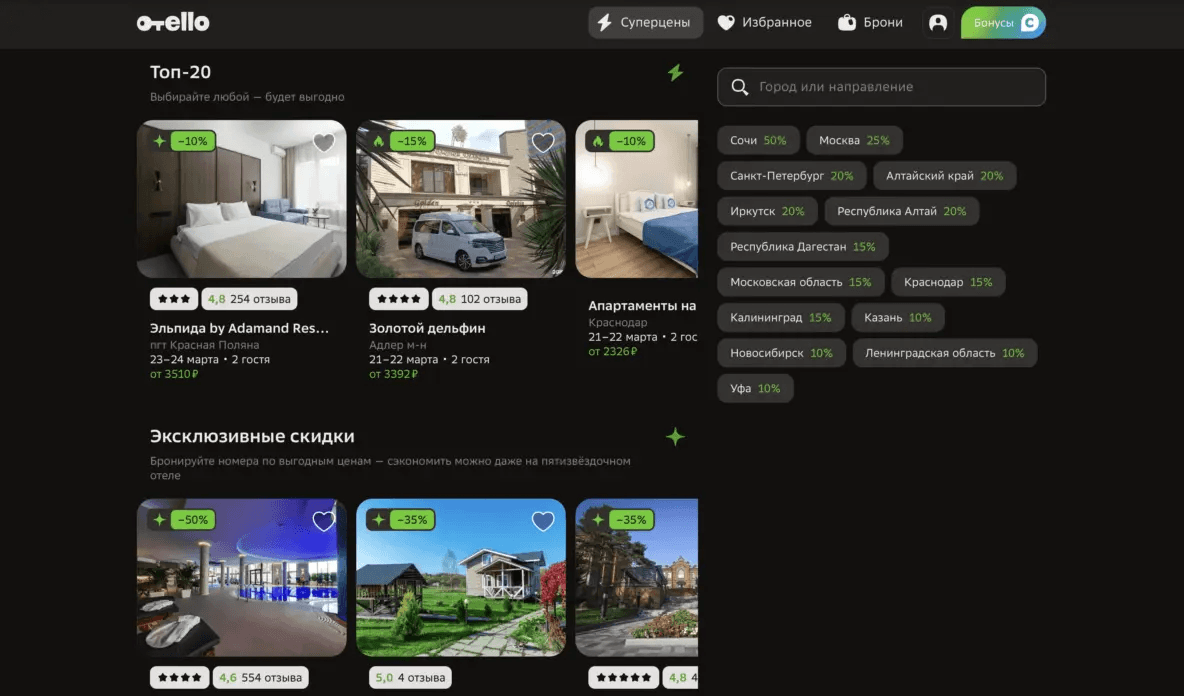
Task: Open the user profile icon
Action: coord(938,23)
